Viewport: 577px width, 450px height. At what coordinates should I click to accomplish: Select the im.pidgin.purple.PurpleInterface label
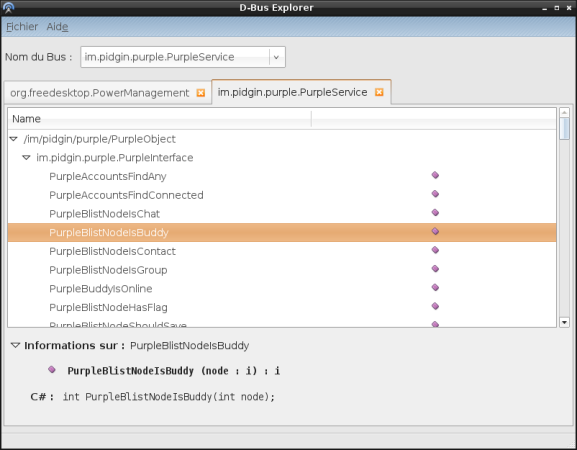tap(115, 158)
